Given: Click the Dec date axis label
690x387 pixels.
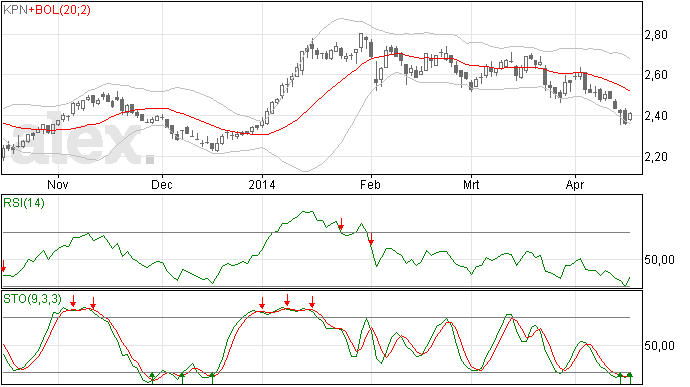Looking at the screenshot, I should [x=161, y=184].
